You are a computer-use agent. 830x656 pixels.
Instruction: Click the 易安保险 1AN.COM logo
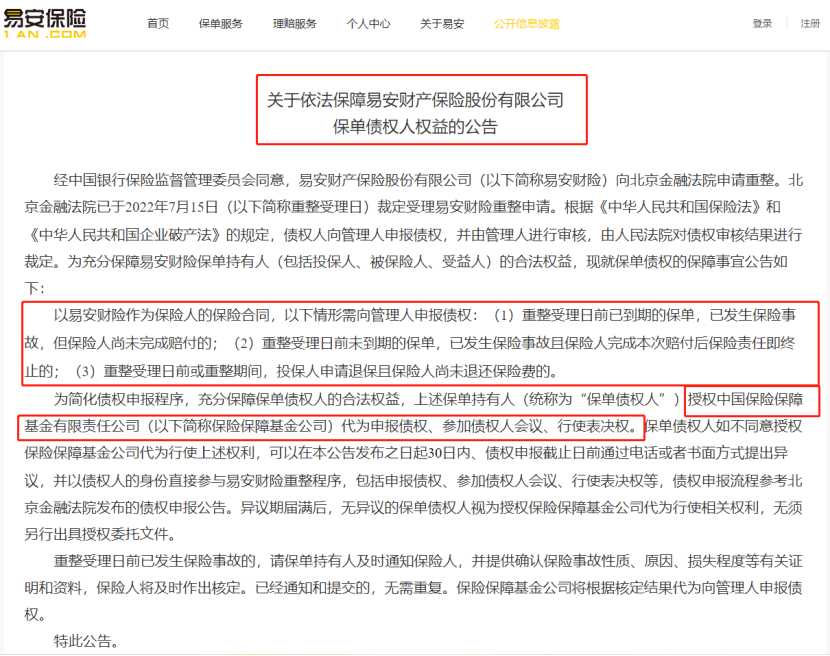(x=44, y=23)
